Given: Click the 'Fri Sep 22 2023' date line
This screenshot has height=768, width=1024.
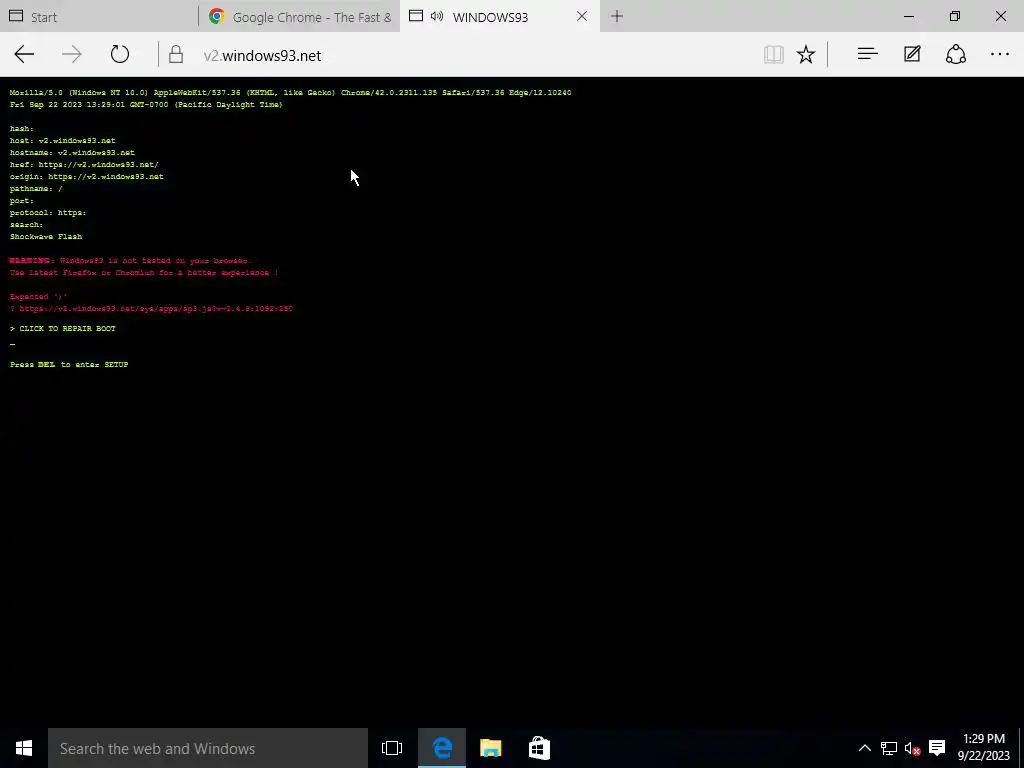Looking at the screenshot, I should [x=146, y=104].
